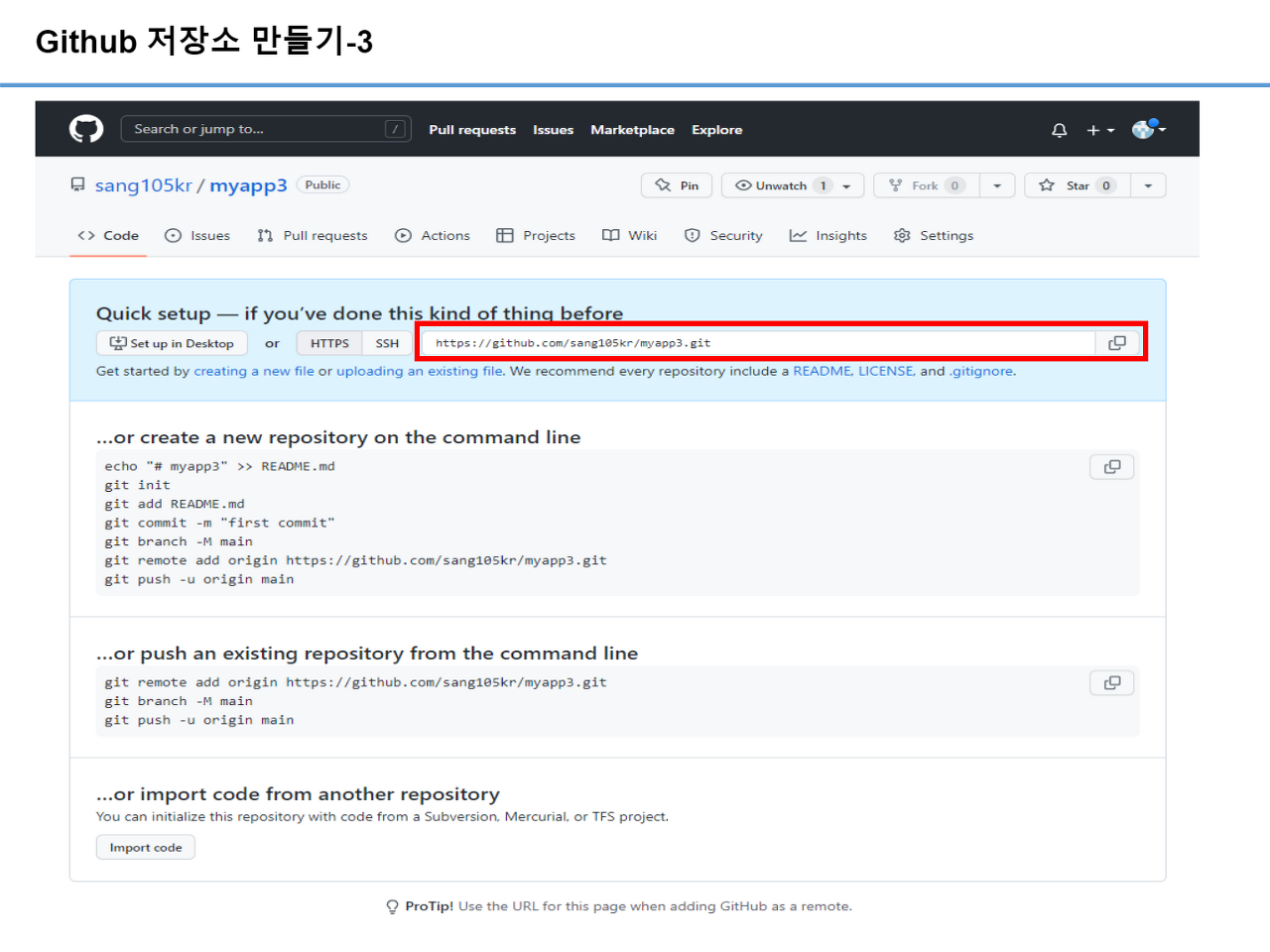This screenshot has width=1270, height=952.
Task: Select the HTTPS protocol toggle
Action: (329, 343)
